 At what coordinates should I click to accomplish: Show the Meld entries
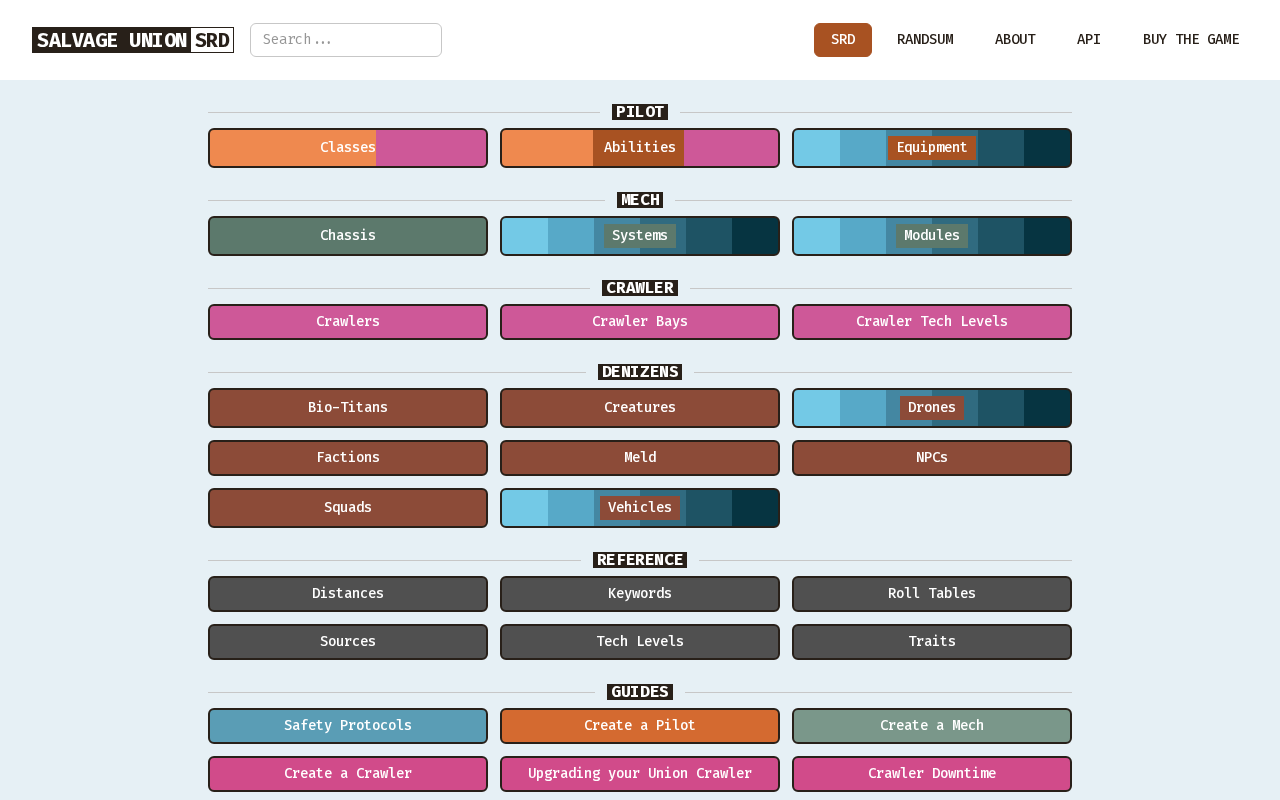point(640,458)
